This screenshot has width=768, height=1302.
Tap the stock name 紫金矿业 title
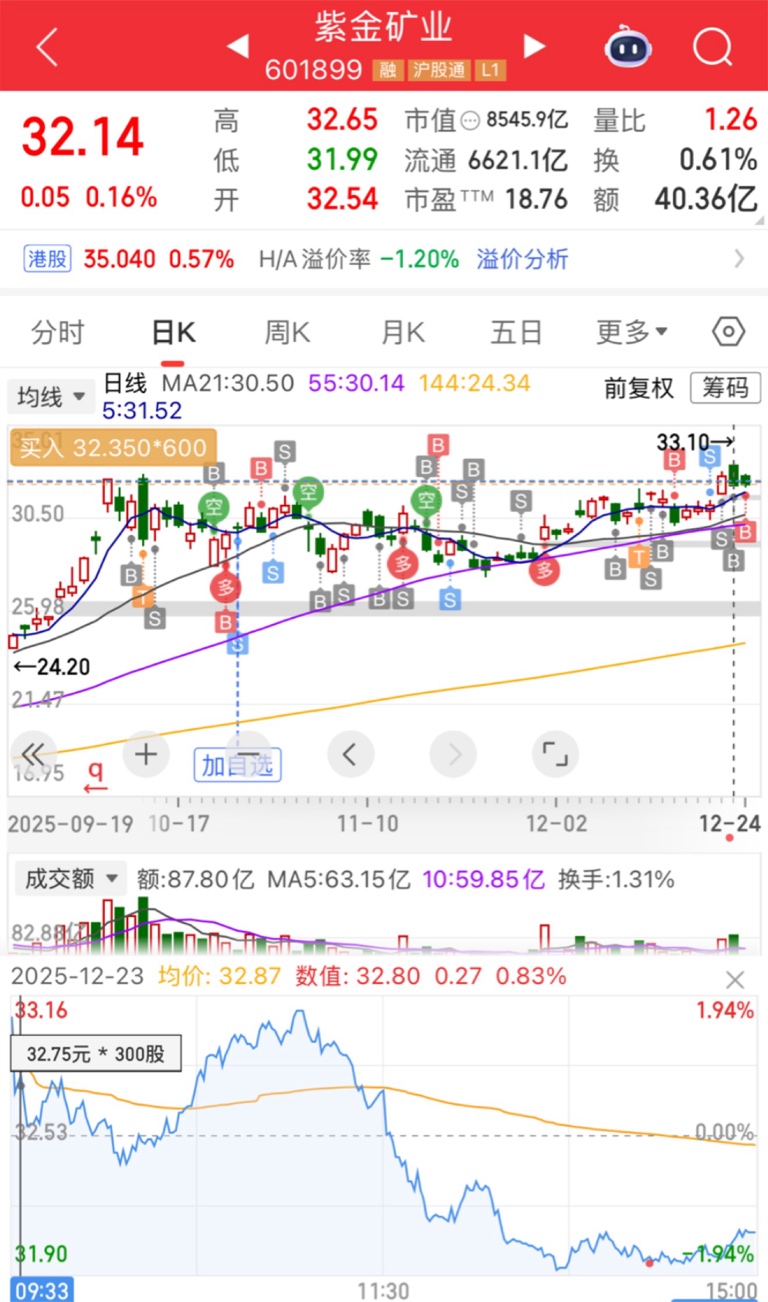click(384, 27)
